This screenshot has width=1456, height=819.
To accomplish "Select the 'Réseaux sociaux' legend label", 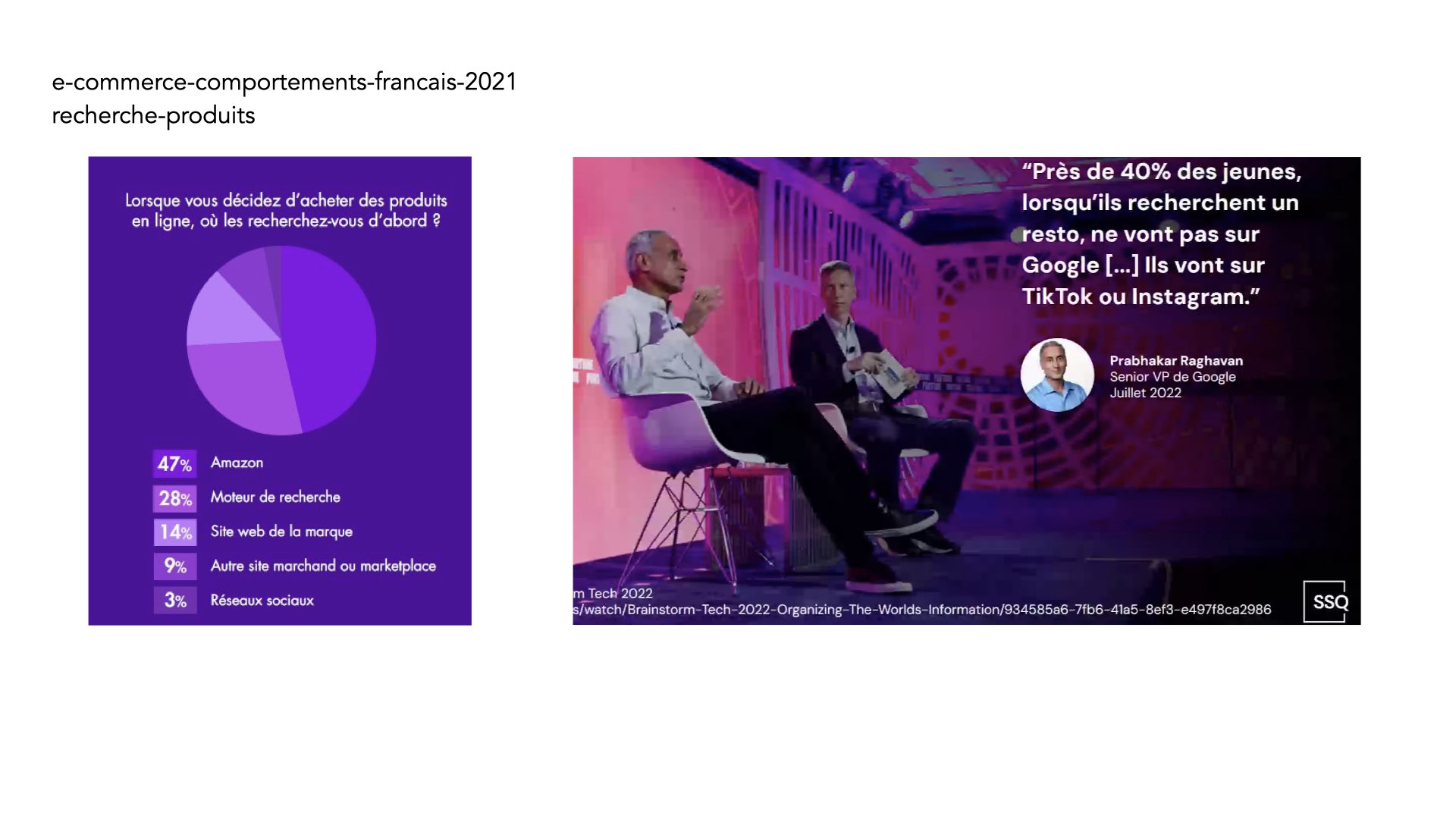I will tap(262, 601).
